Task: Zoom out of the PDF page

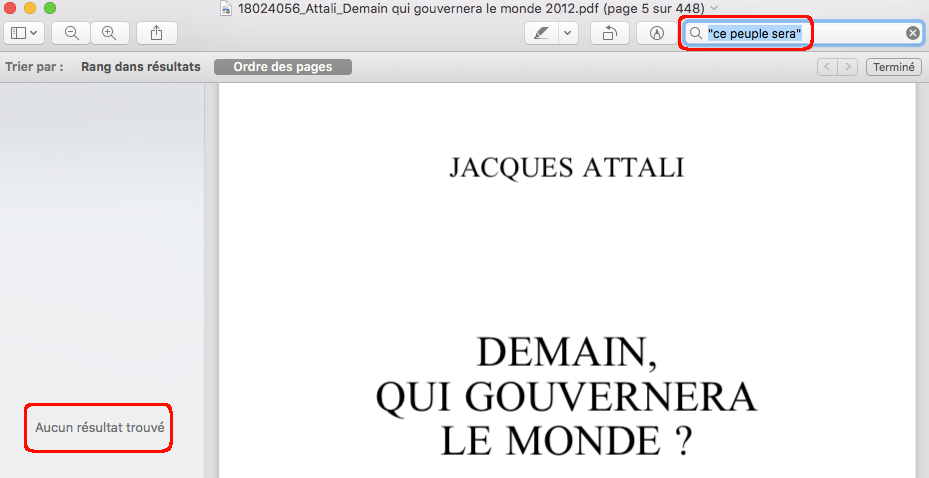Action: (72, 33)
